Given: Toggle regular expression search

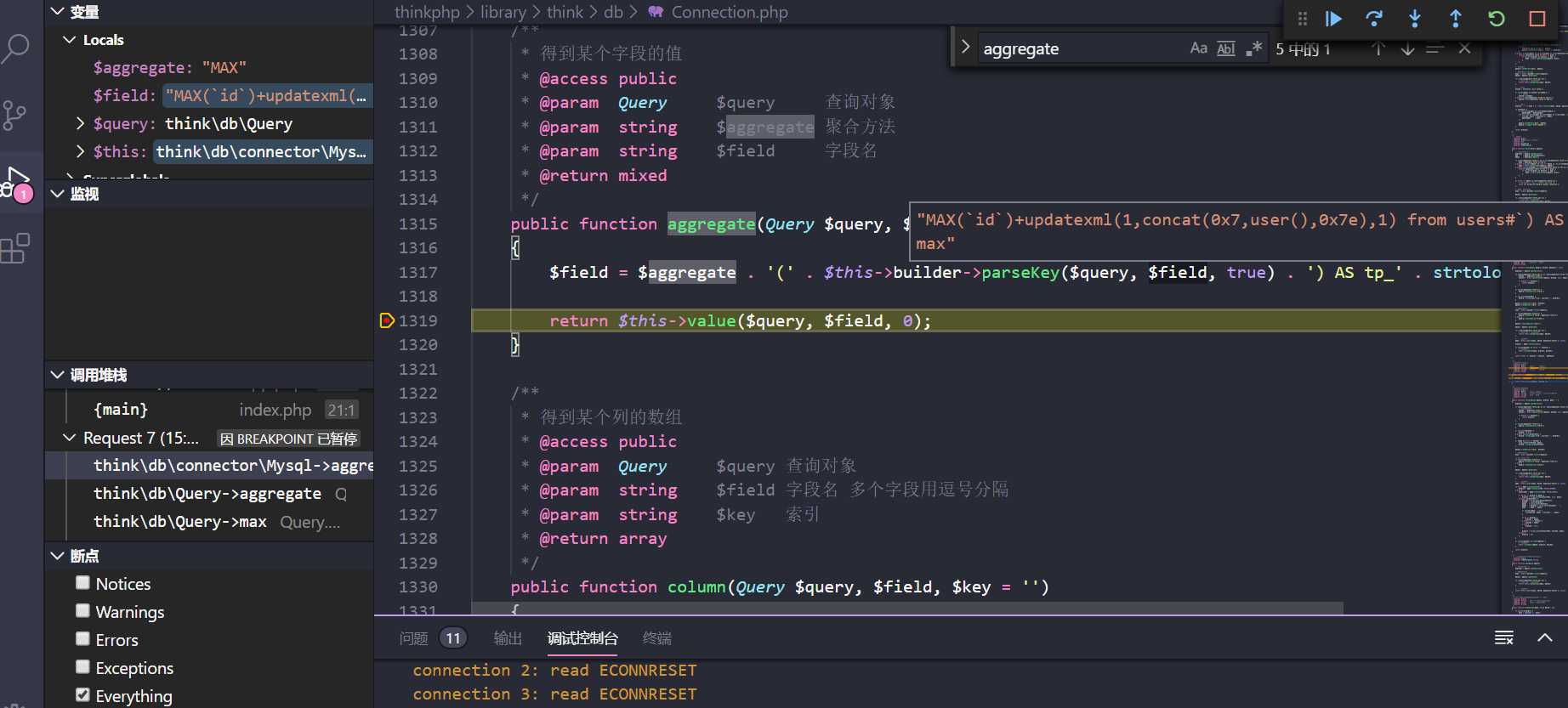Looking at the screenshot, I should (1253, 48).
